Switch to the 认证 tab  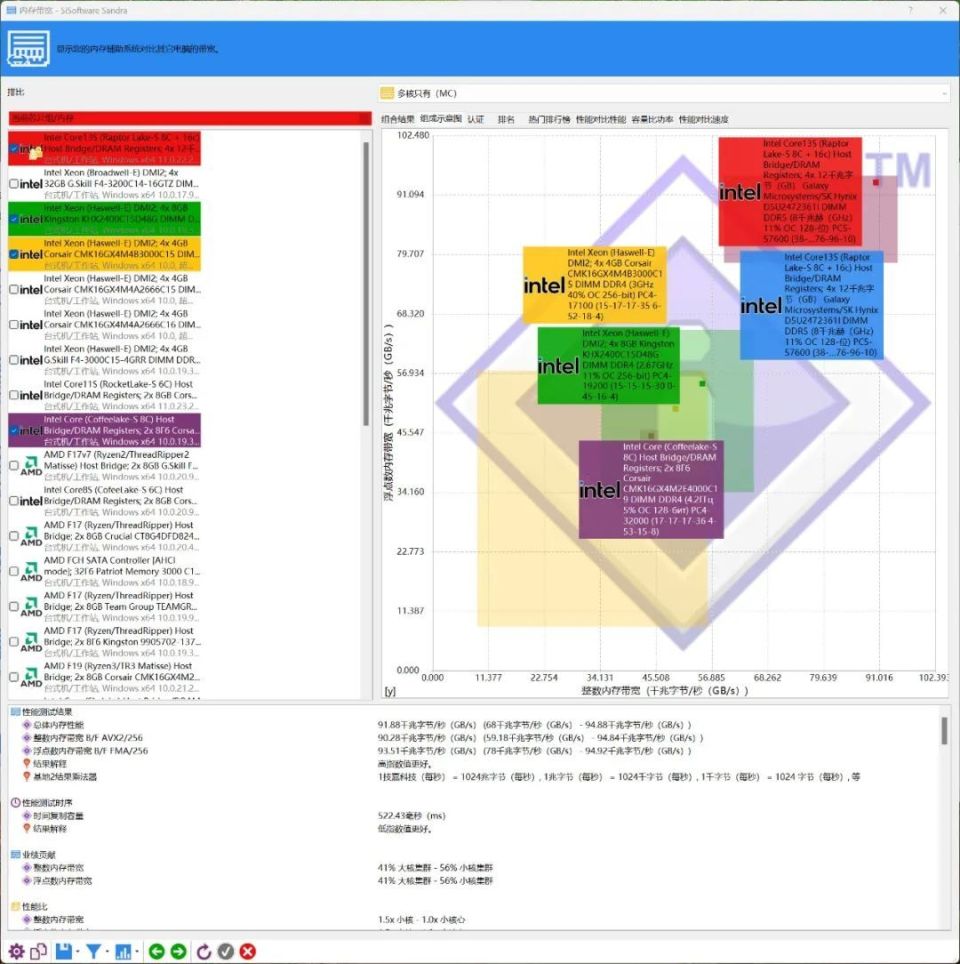pos(475,119)
